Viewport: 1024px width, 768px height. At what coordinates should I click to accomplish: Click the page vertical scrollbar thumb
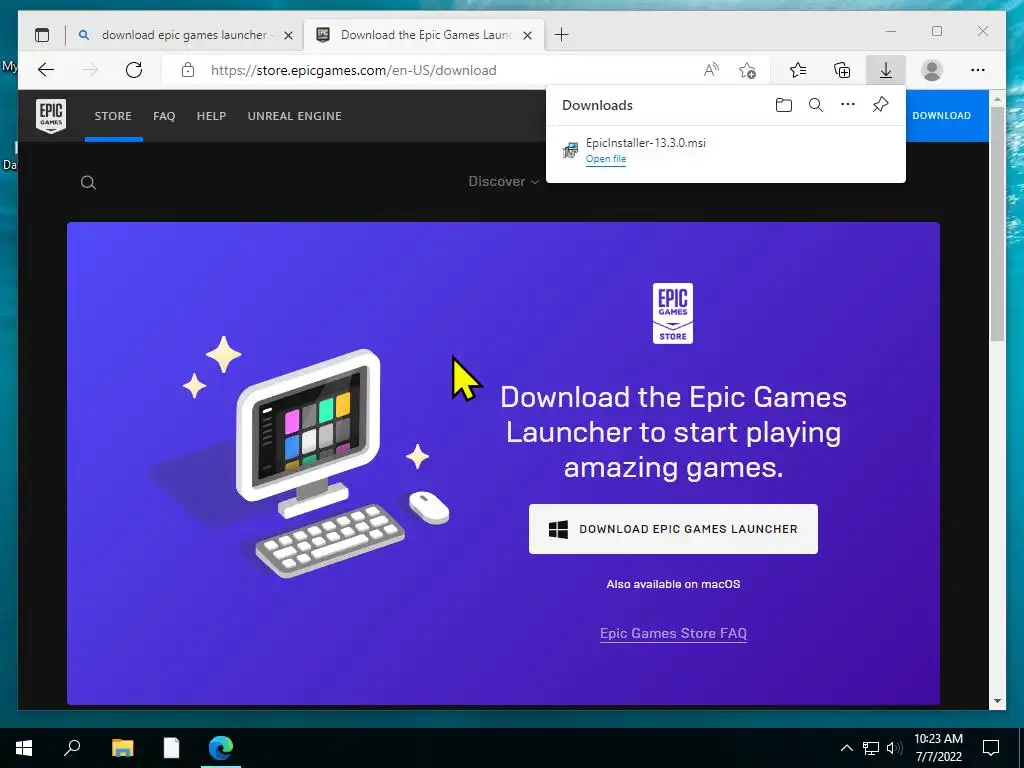click(997, 223)
